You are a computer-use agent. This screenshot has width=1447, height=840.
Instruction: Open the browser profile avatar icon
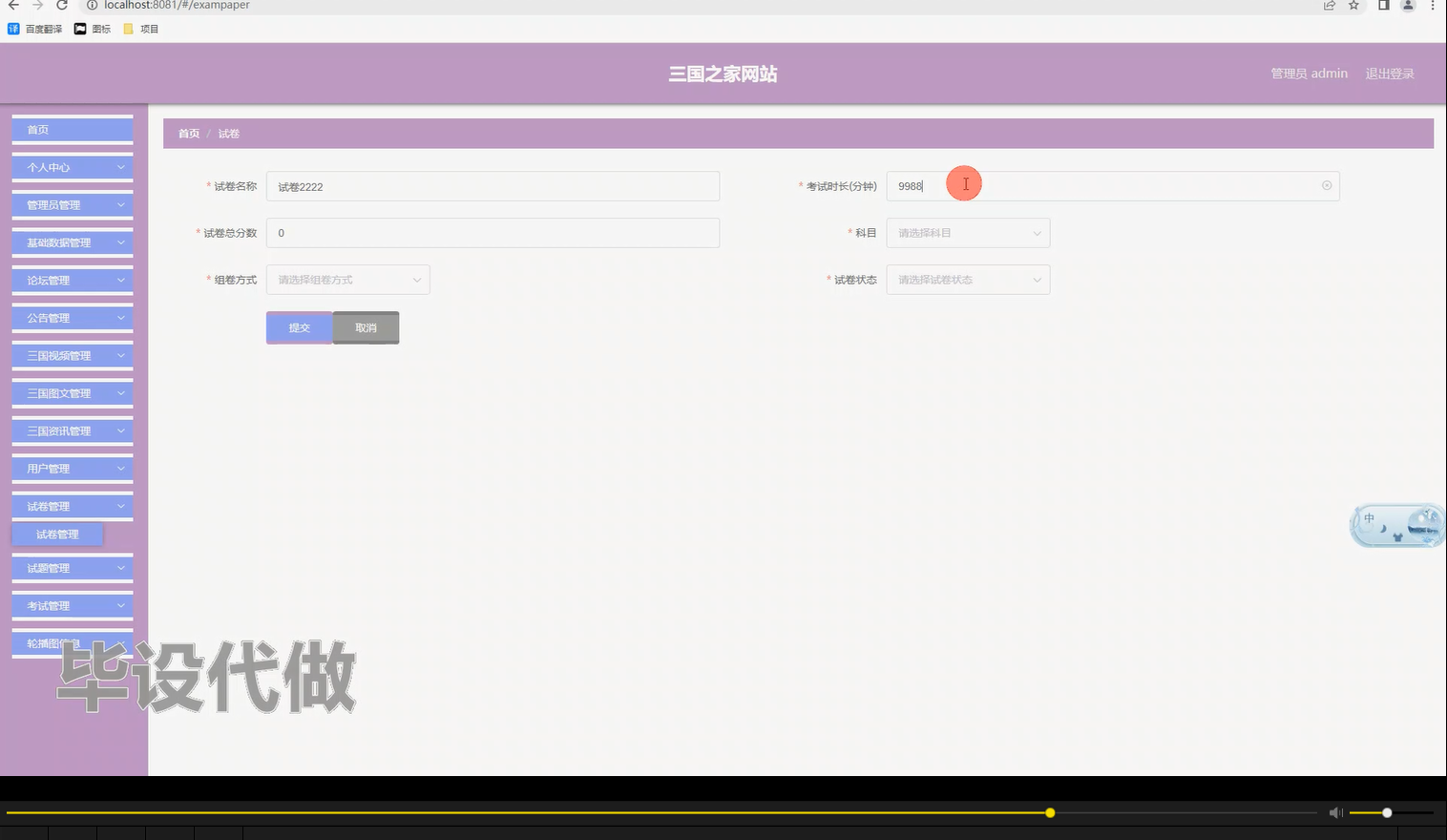pyautogui.click(x=1406, y=6)
